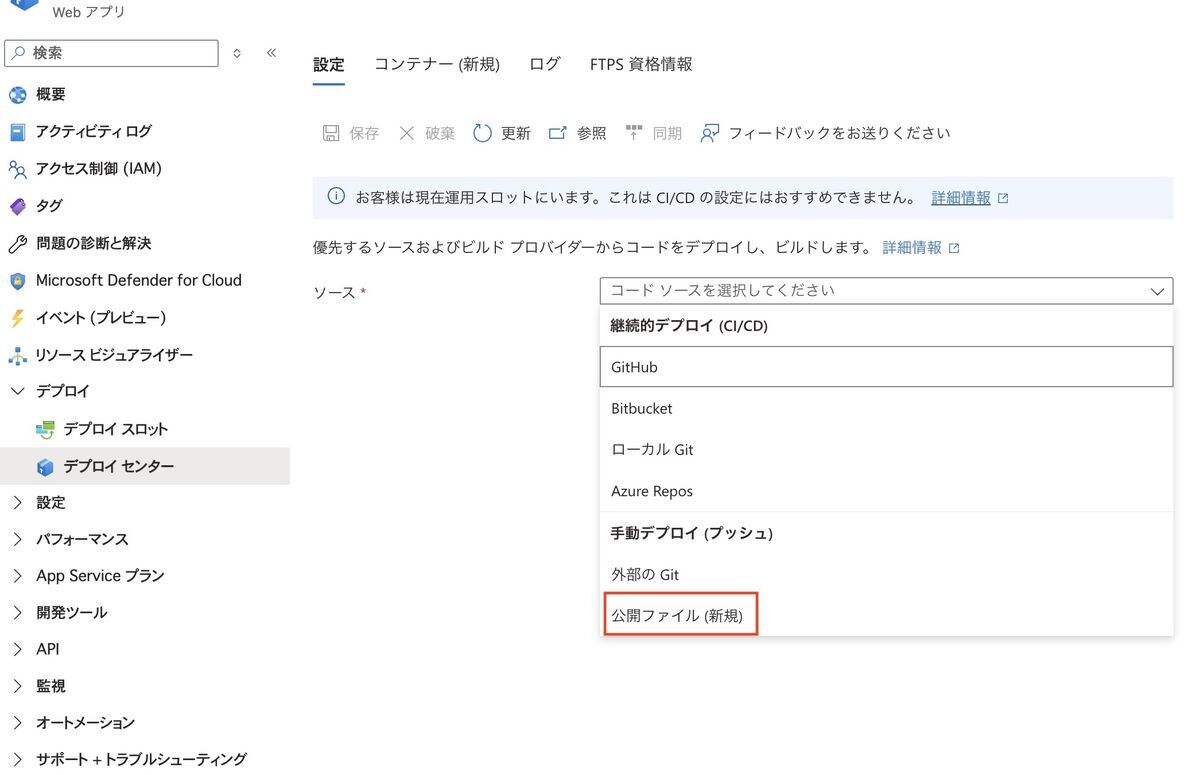Click the デプロイ センター cube icon
Screen dimensions: 1200x775
[x=45, y=467]
